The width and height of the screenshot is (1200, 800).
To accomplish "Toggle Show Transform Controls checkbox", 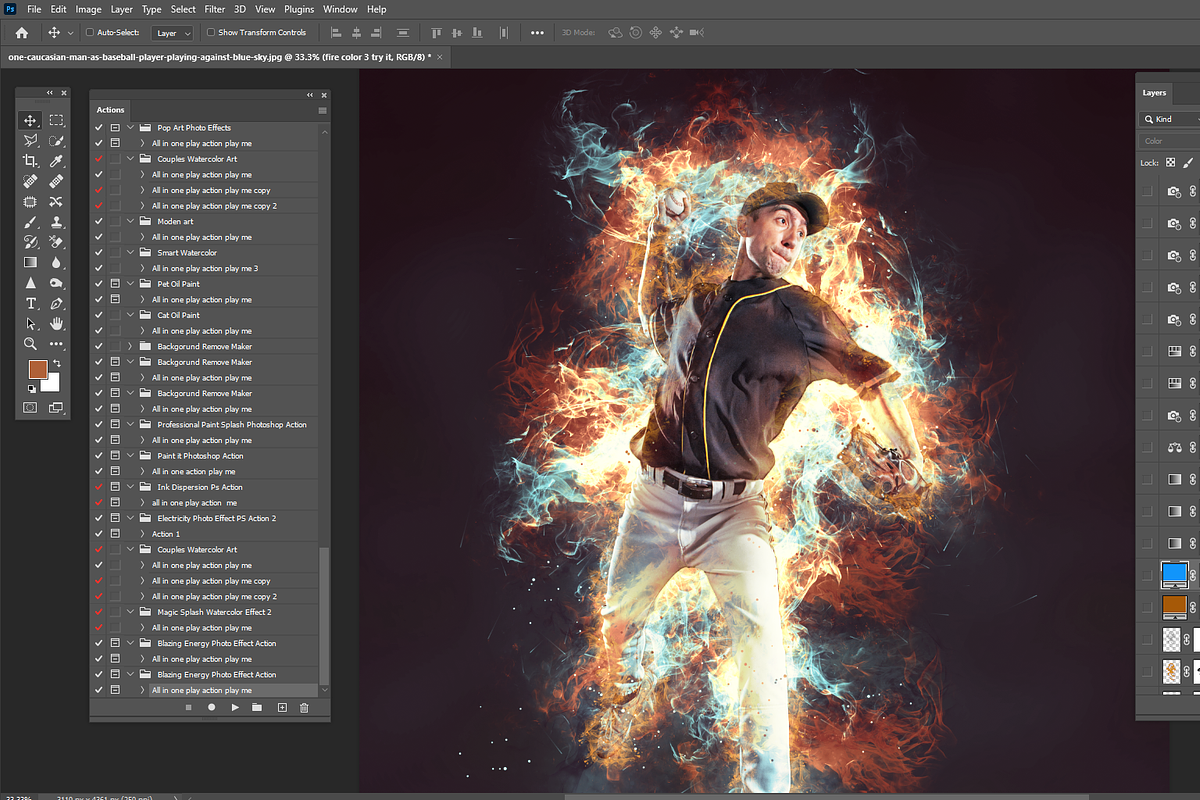I will point(211,33).
